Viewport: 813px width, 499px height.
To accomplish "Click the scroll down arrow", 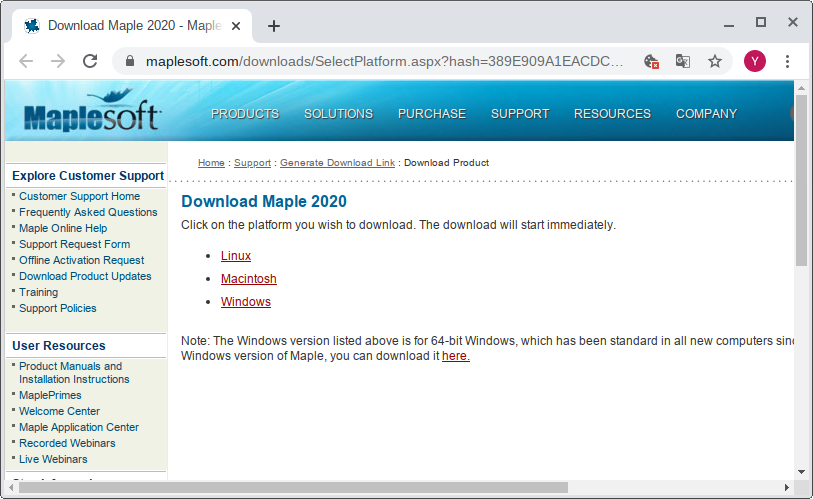I will click(x=801, y=472).
